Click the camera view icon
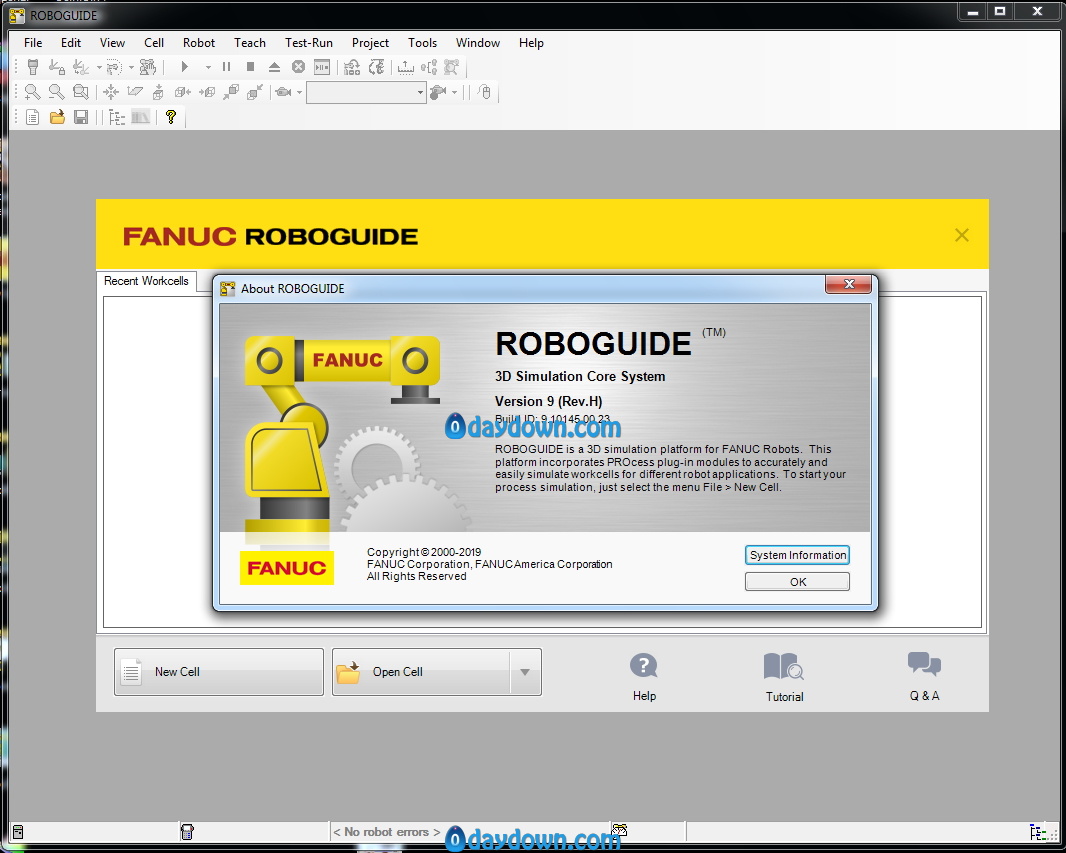The image size is (1066, 853). [283, 92]
